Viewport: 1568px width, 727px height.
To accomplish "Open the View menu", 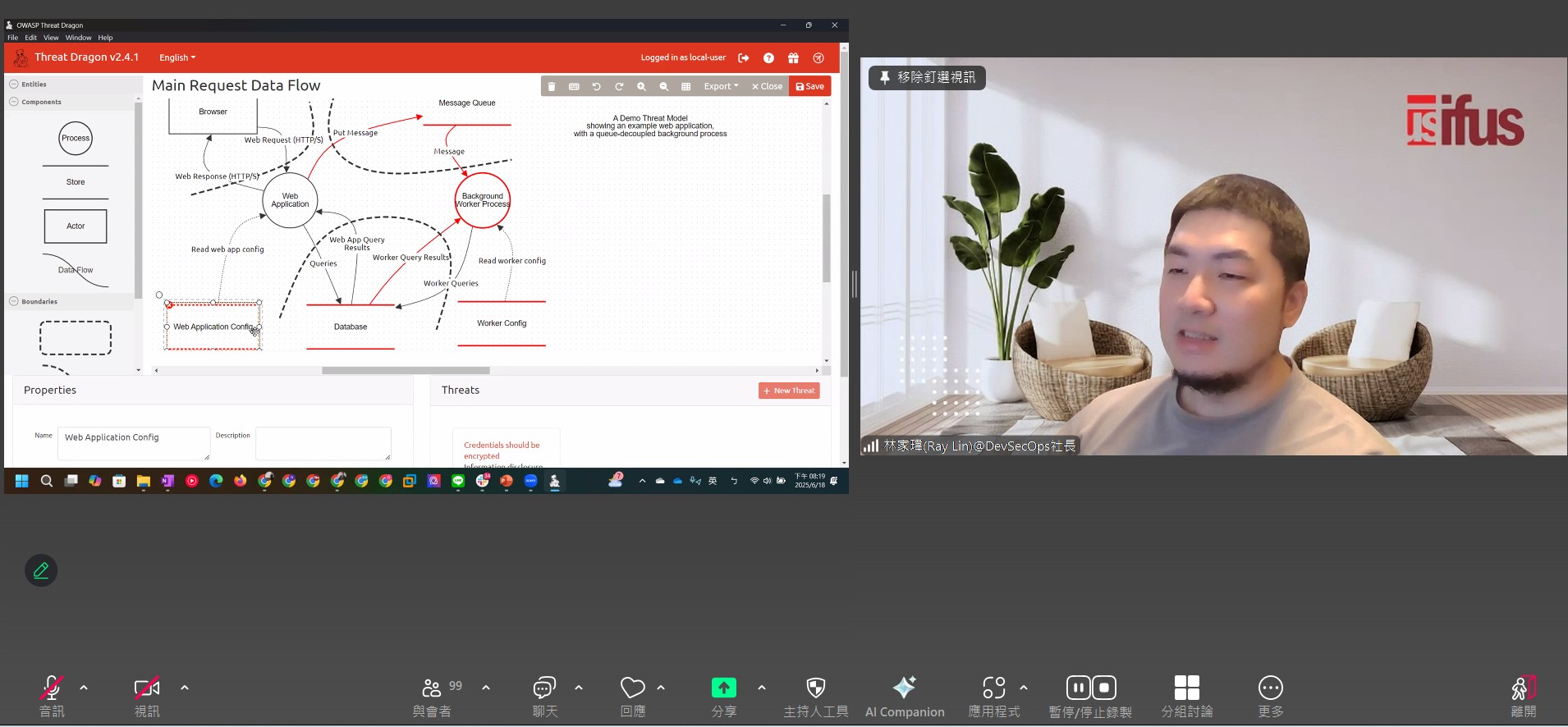I will click(51, 38).
